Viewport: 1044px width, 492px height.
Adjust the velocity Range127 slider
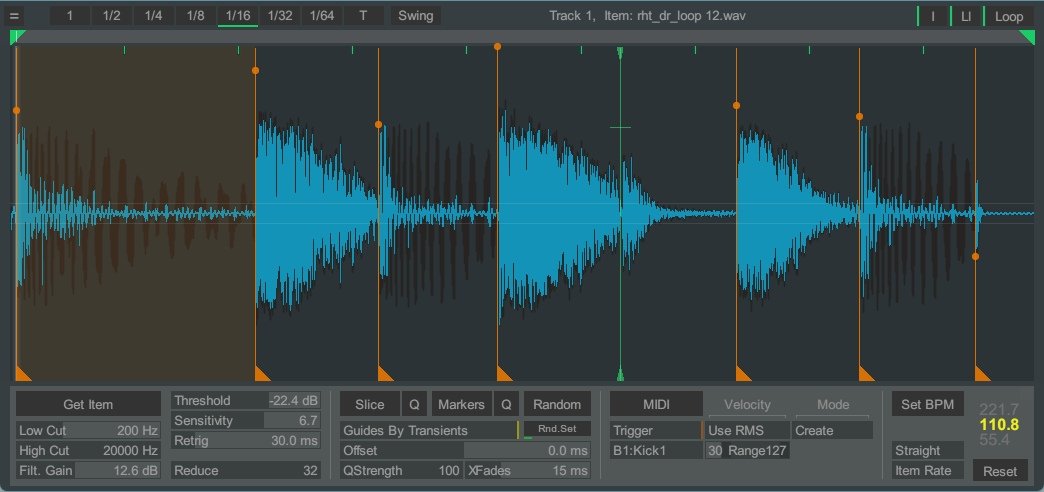tap(748, 451)
